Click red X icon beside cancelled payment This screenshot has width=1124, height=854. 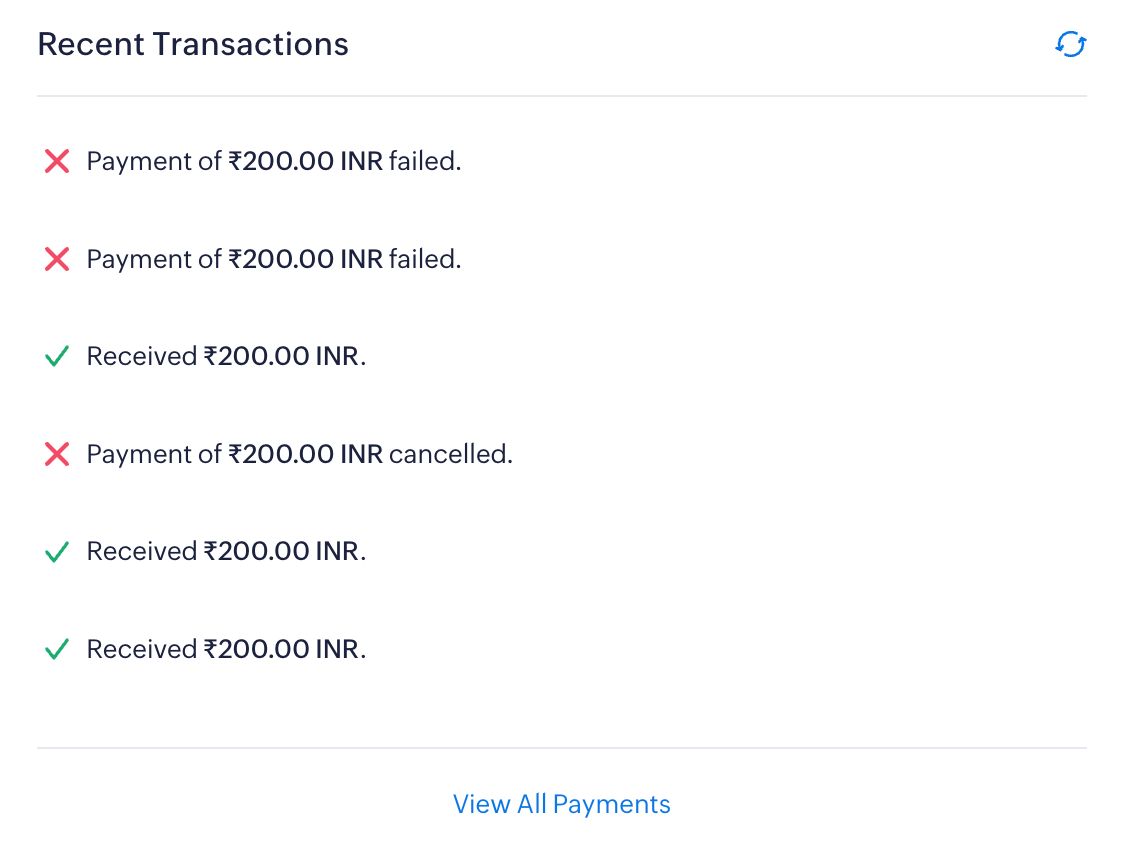point(57,454)
